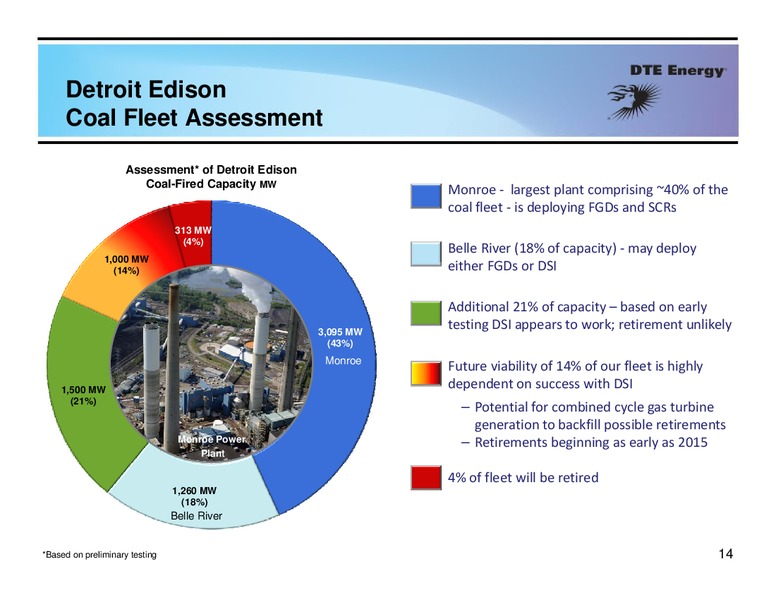The height and width of the screenshot is (600, 776).
Task: Click the 'Monroe Power Plant' photo caption
Action: point(212,446)
